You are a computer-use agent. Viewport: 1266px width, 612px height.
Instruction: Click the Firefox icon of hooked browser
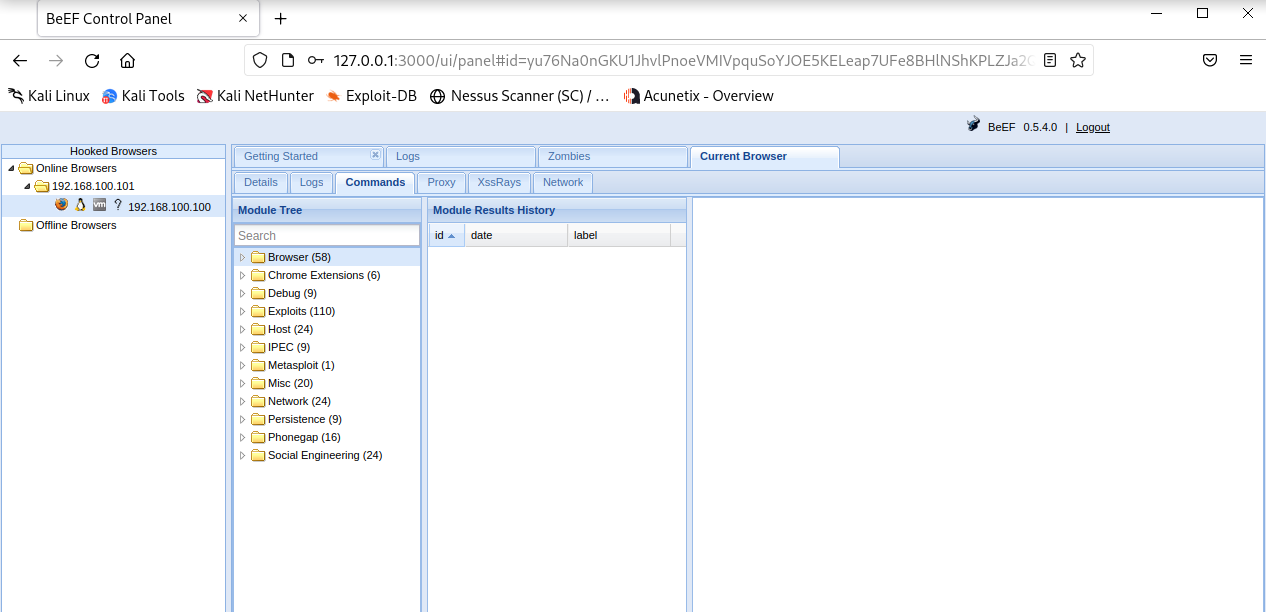pos(62,205)
